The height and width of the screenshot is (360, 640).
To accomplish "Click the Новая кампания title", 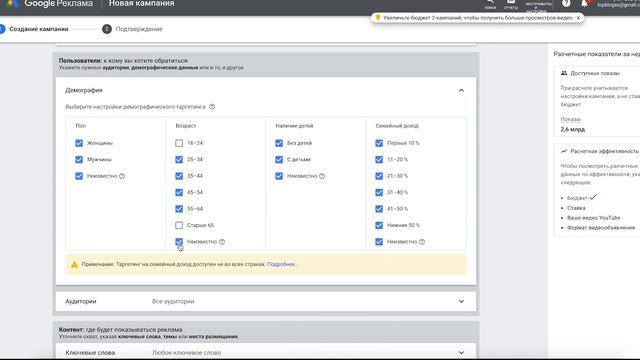I will 141,4.
